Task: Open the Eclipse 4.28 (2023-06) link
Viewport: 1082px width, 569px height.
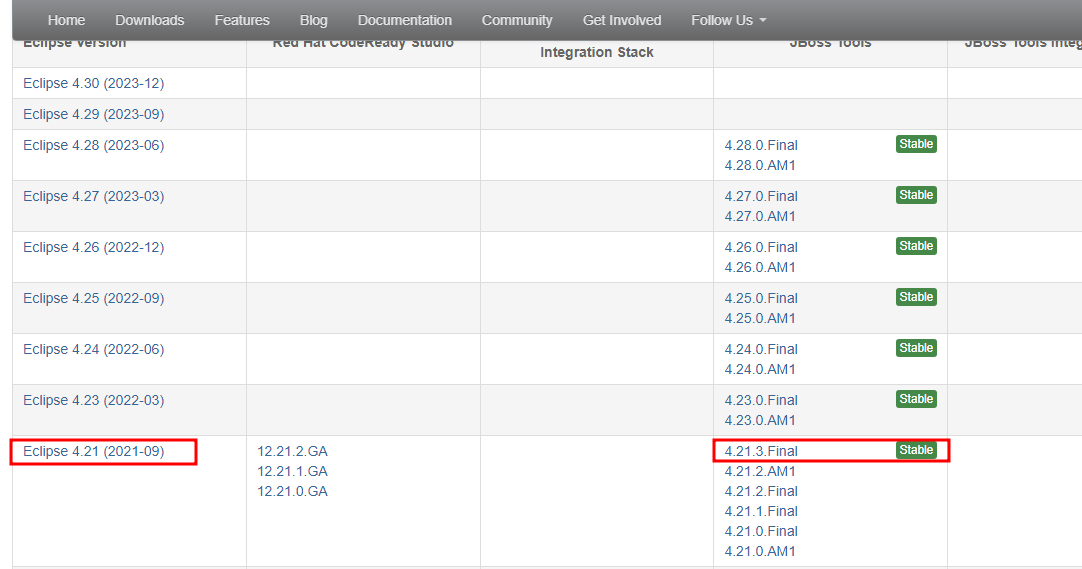Action: [x=94, y=146]
